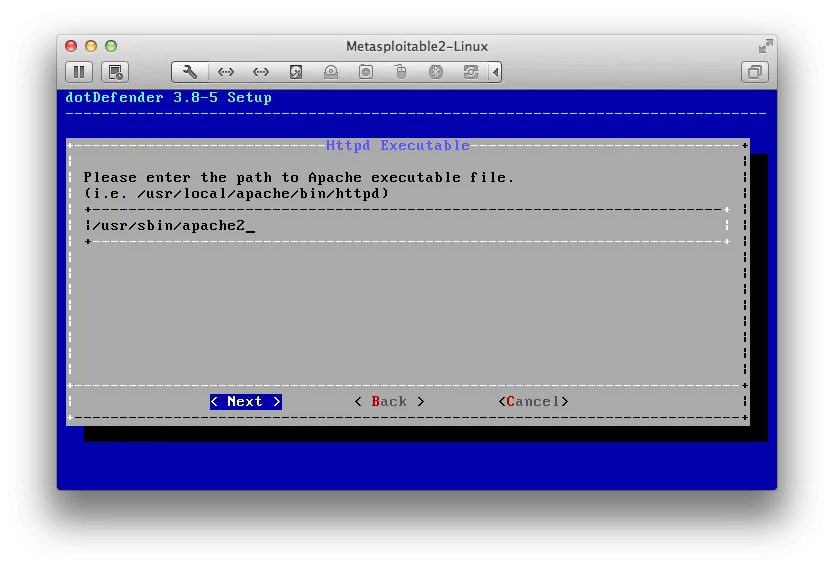Collapse the device toolbar arrow
Screen dimensions: 834x569
click(495, 72)
